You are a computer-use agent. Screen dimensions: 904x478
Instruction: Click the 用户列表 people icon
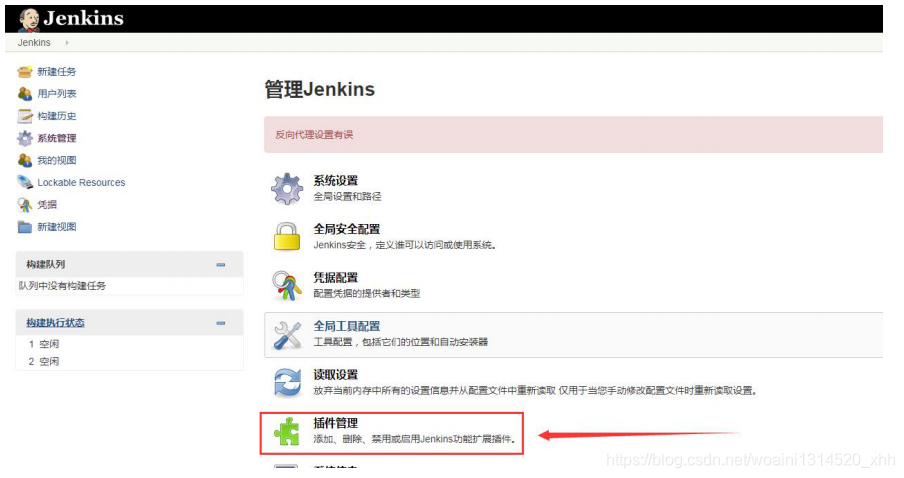click(25, 93)
